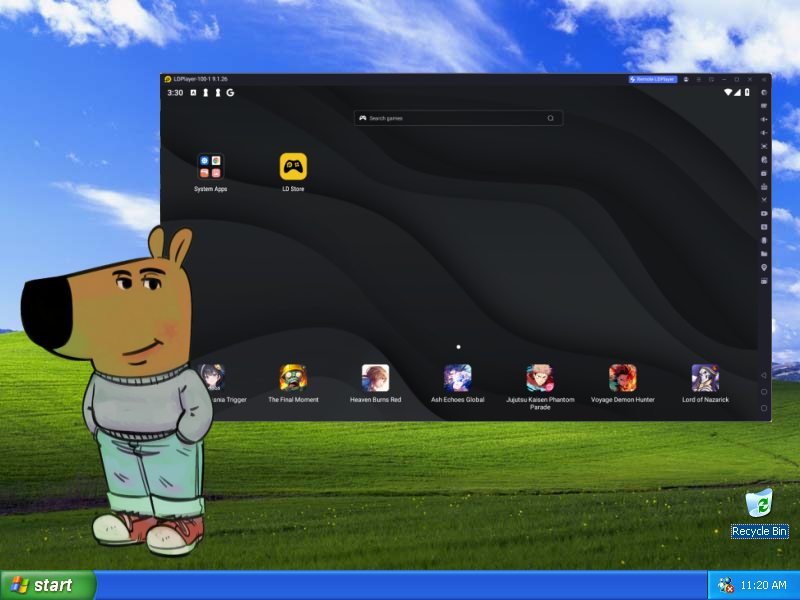This screenshot has width=800, height=600.
Task: Take a screenshot with the scissors icon
Action: [764, 200]
